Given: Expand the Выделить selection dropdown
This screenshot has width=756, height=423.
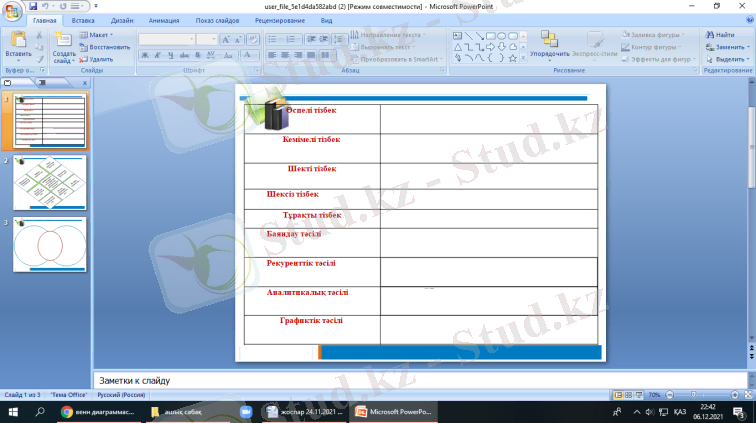Looking at the screenshot, I should [748, 59].
